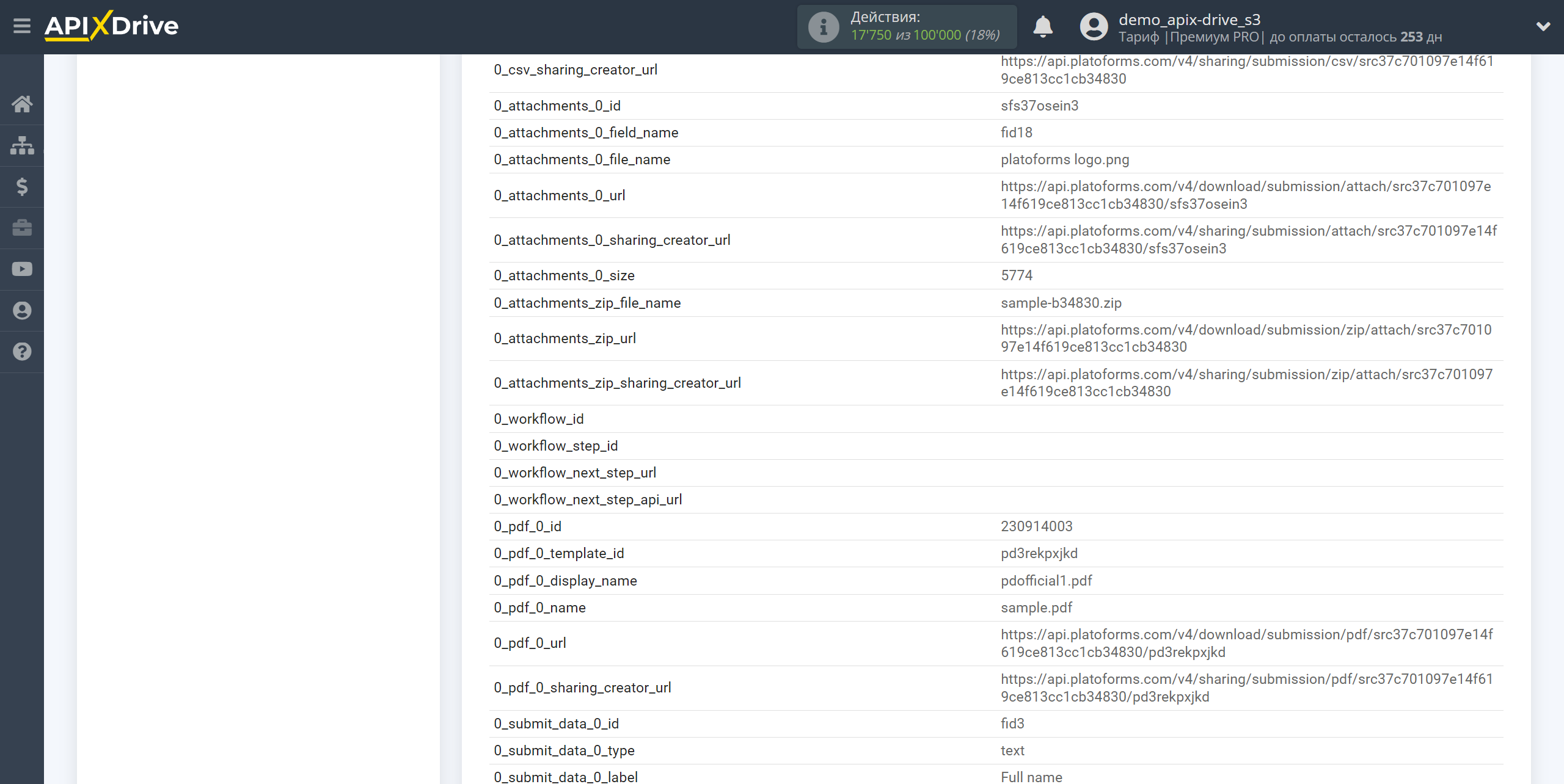Select the 0_attachments_0_size label

565,275
